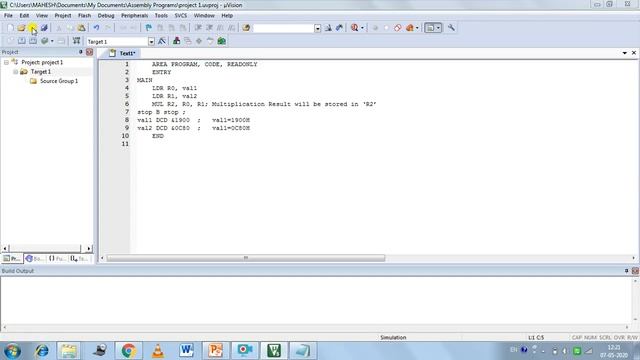Open dropdown beside Batch Build icon

(x=52, y=41)
